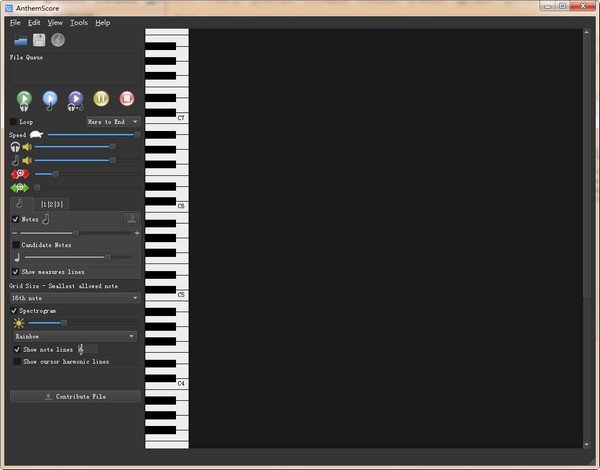The image size is (600, 470).
Task: Enable Candidate Notes checkbox
Action: click(16, 245)
